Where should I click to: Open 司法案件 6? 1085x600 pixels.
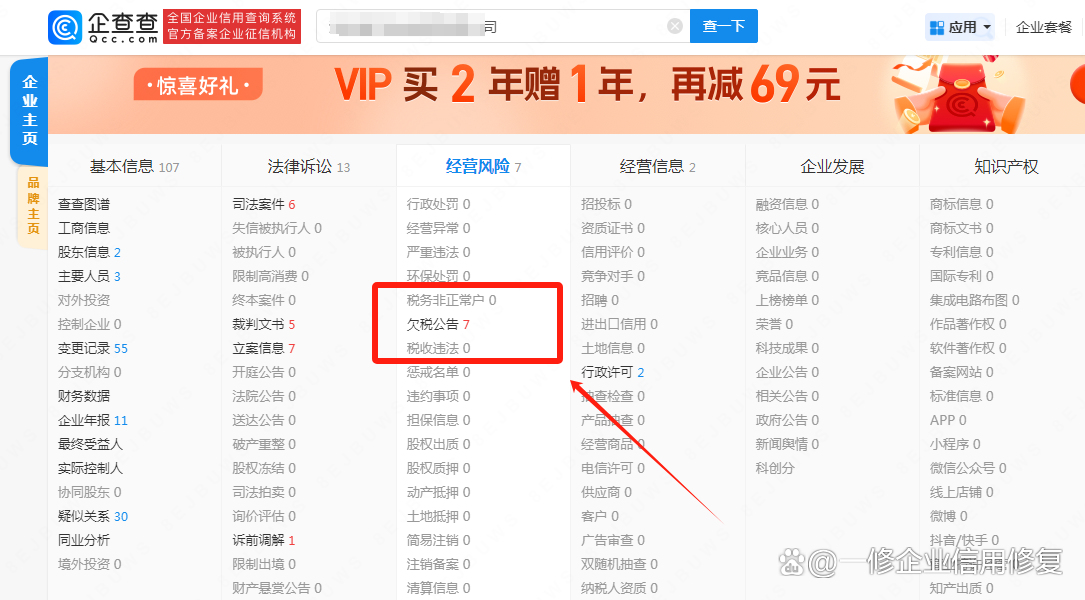click(x=264, y=204)
